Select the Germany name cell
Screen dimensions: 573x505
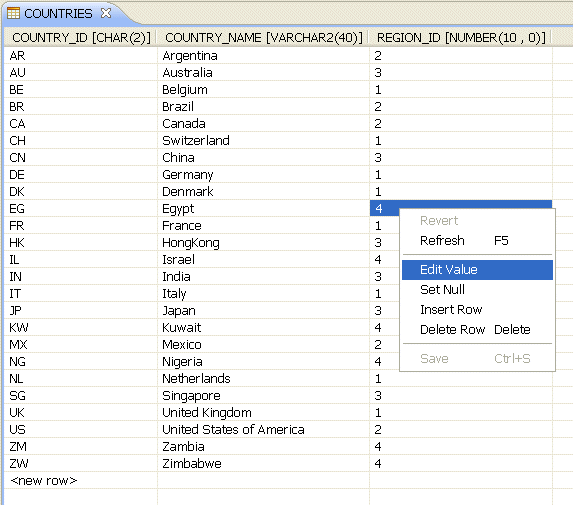(263, 175)
